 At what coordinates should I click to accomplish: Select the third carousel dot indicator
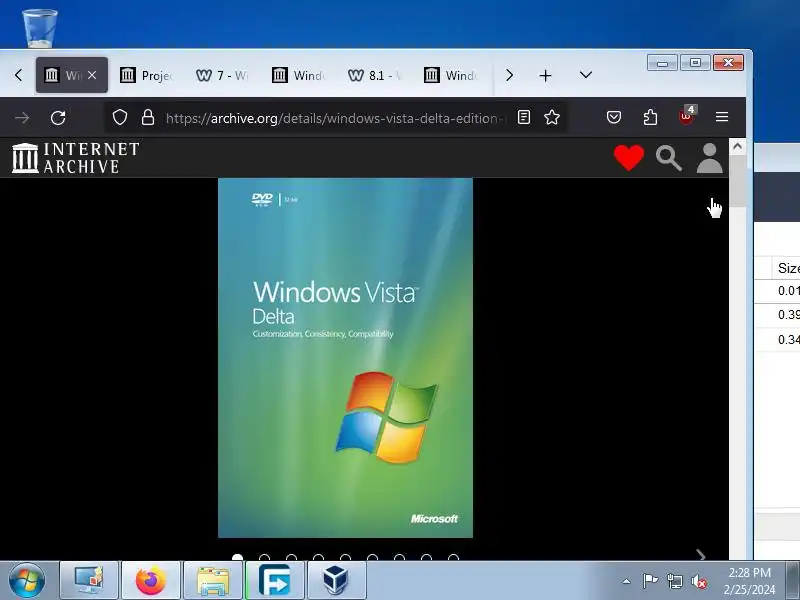(291, 558)
